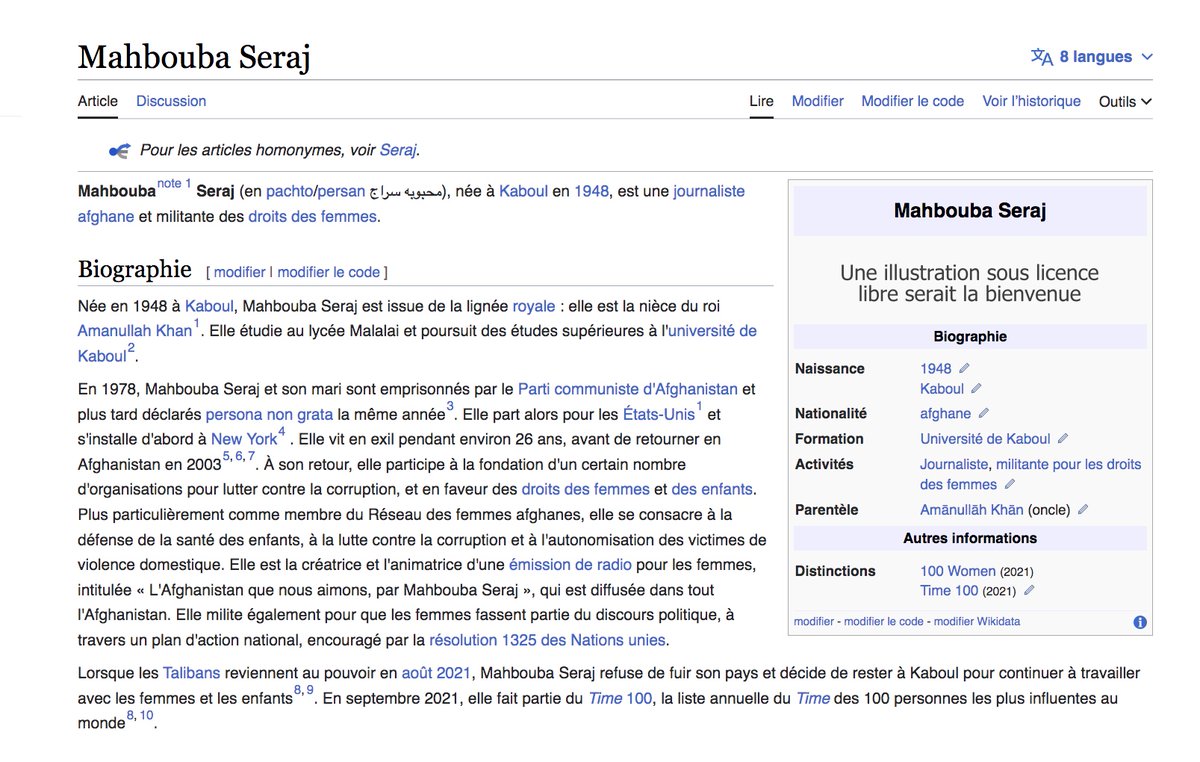The image size is (1200, 762).
Task: Open reference 10 after 'monde'
Action: [146, 715]
